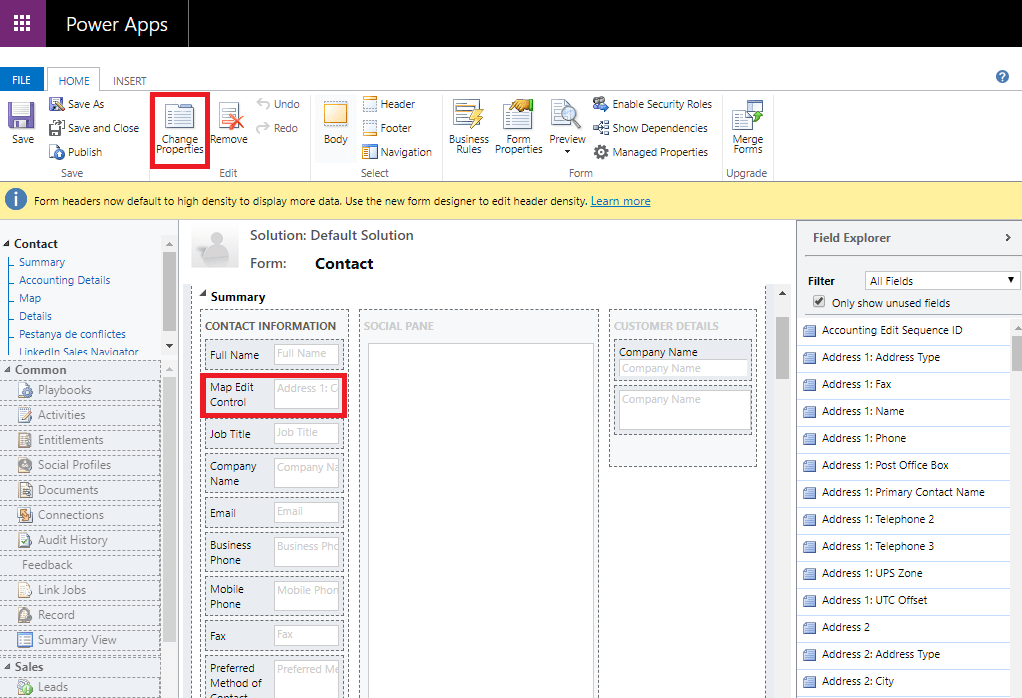Go to Pestanya de conflictes item
This screenshot has height=698, width=1022.
pos(72,334)
